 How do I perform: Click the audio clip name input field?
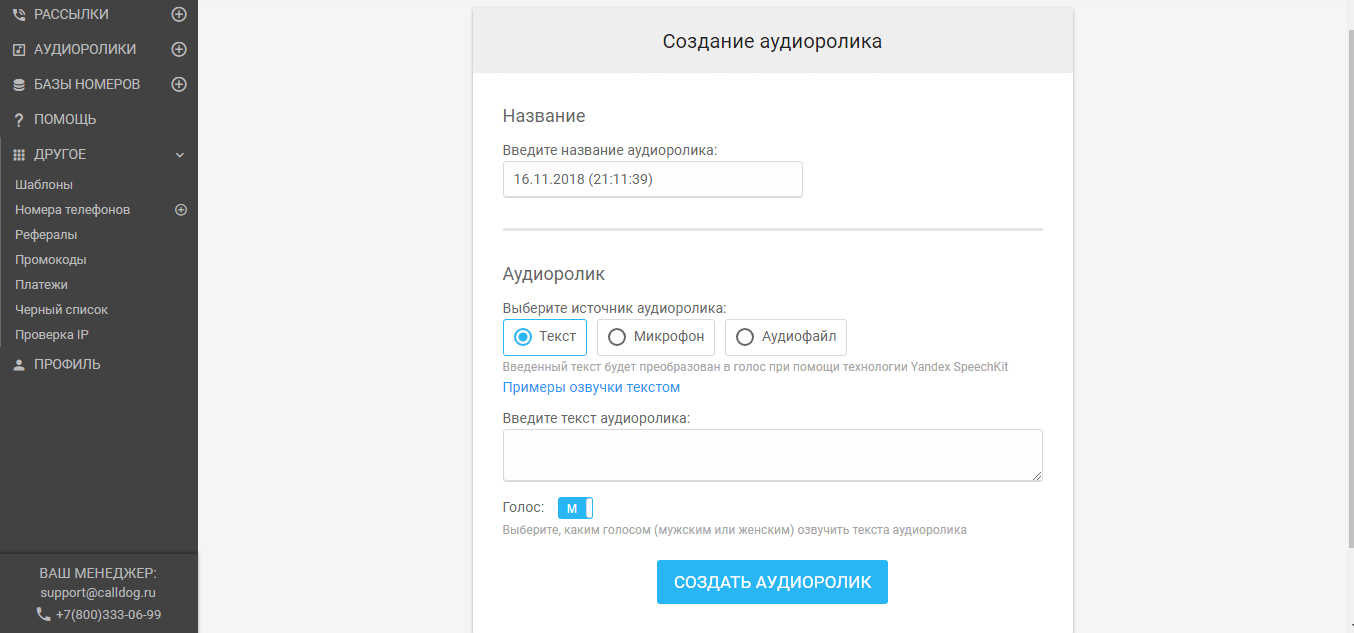652,179
